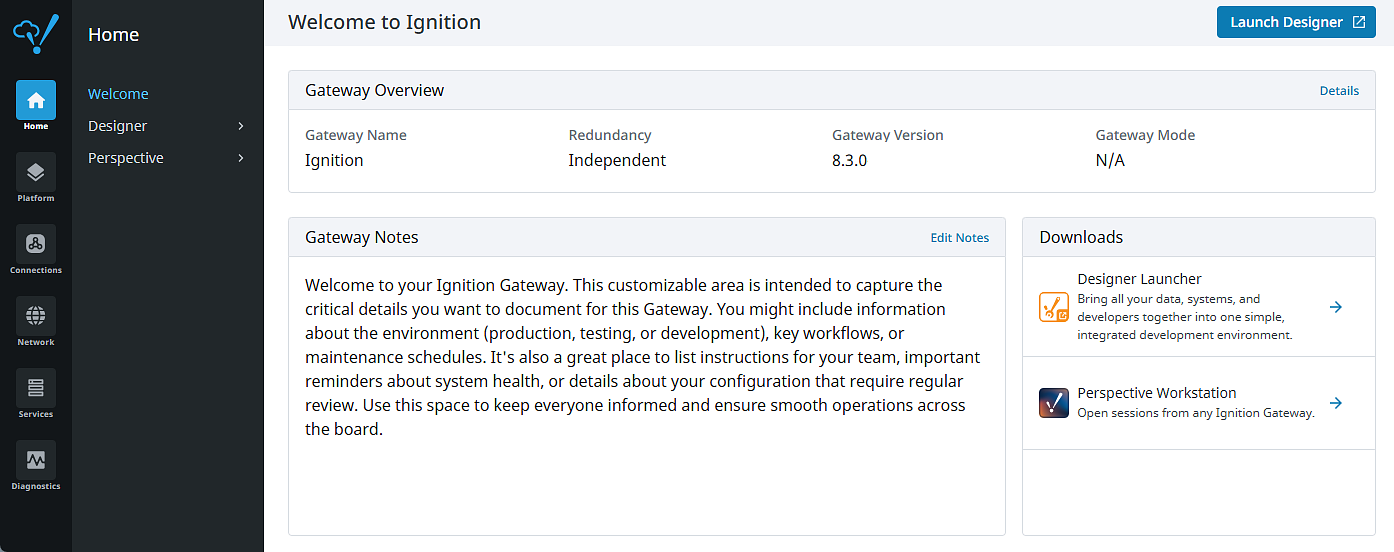Click the external-link icon on Launch Designer
The height and width of the screenshot is (552, 1394).
[x=1358, y=22]
